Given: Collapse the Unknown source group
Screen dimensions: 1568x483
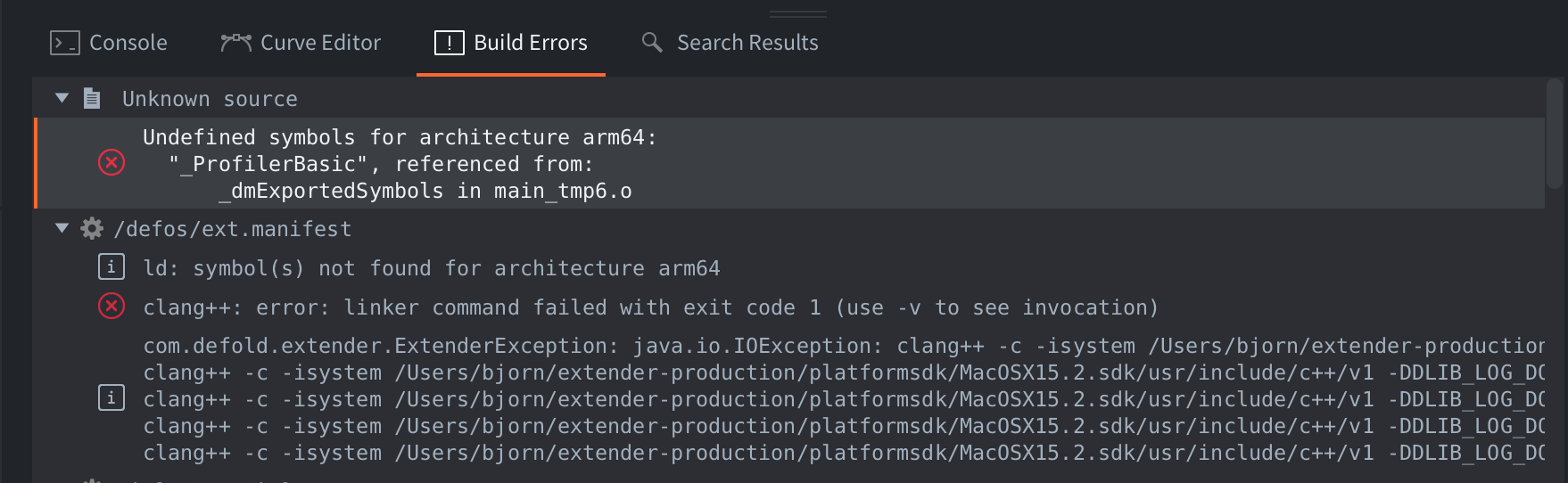Looking at the screenshot, I should (62, 98).
